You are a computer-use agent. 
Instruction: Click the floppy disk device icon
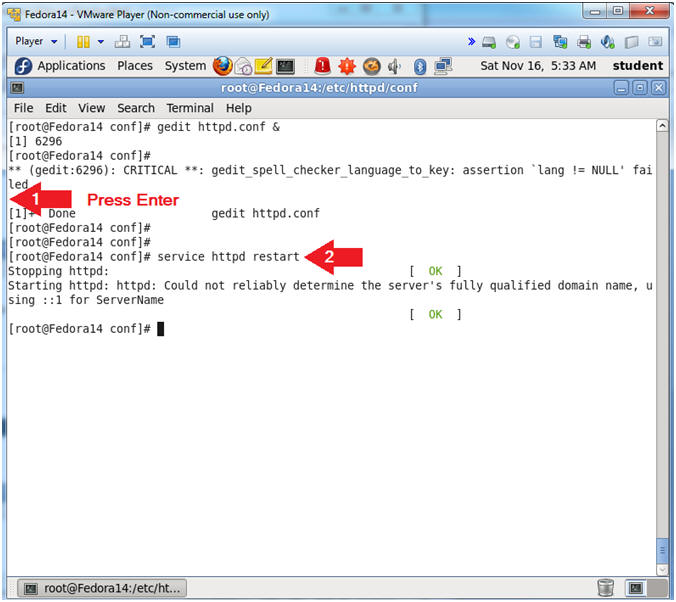tap(535, 42)
